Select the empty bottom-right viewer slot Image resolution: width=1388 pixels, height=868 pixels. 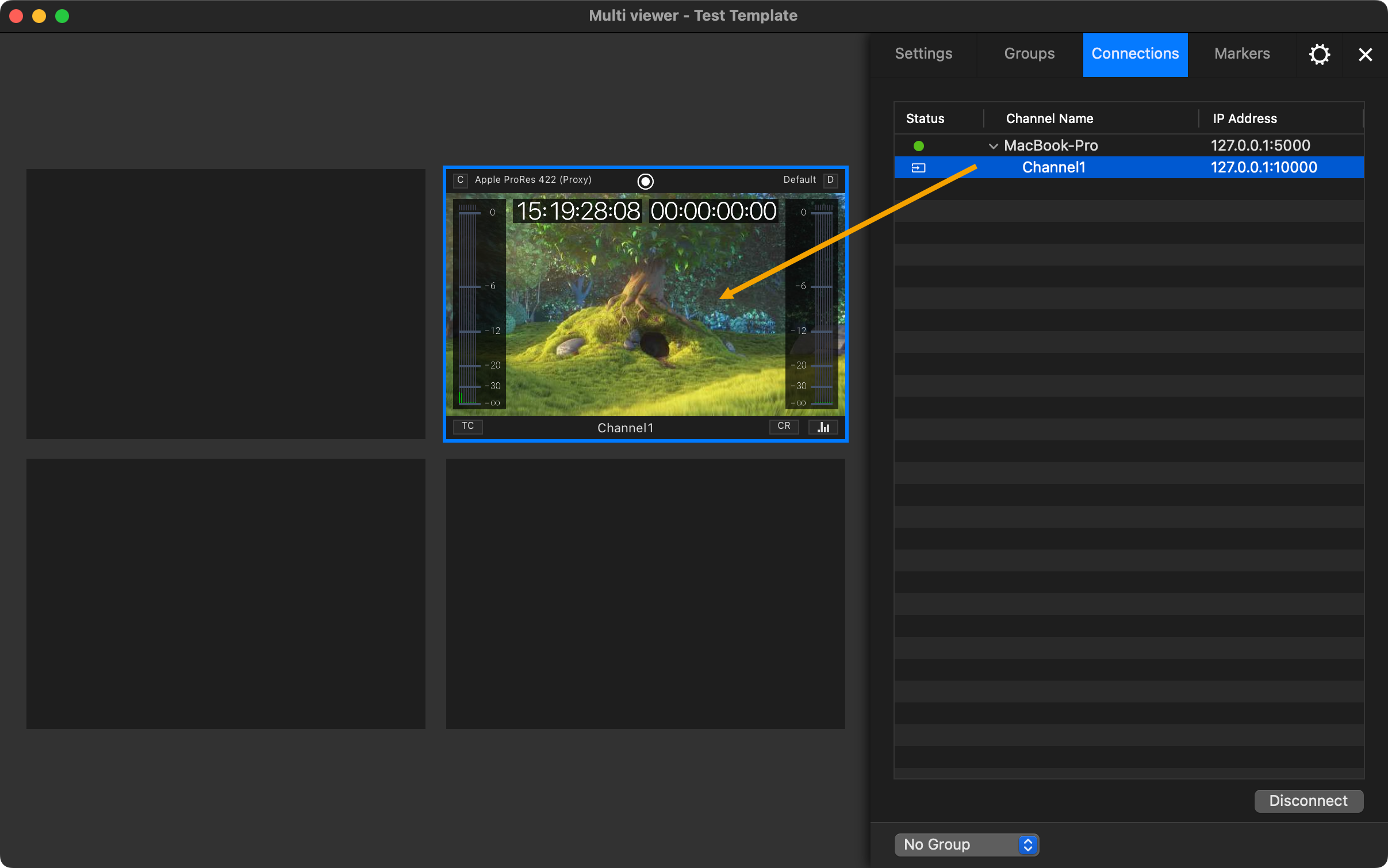[x=645, y=593]
